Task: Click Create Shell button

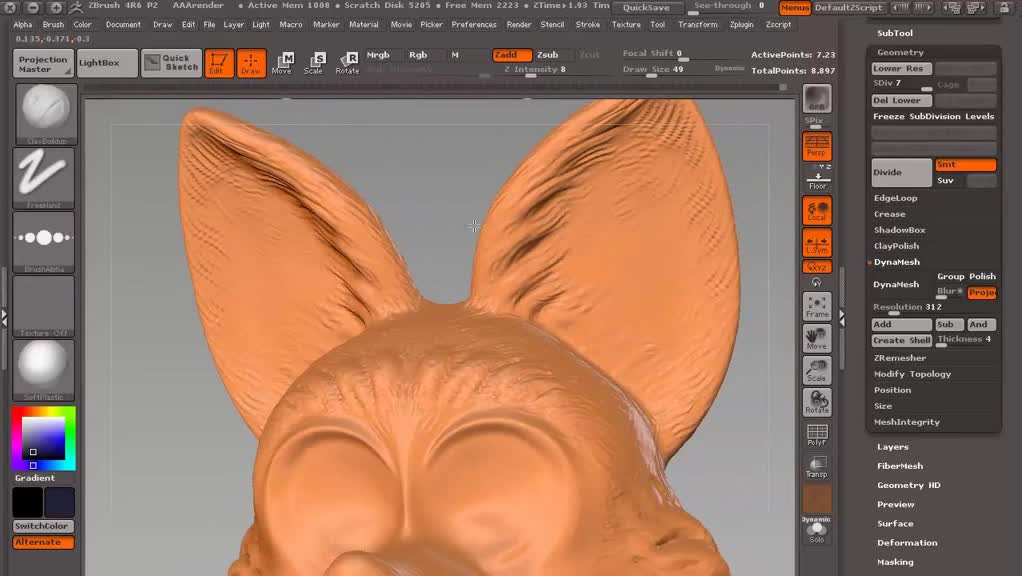Action: click(x=902, y=340)
